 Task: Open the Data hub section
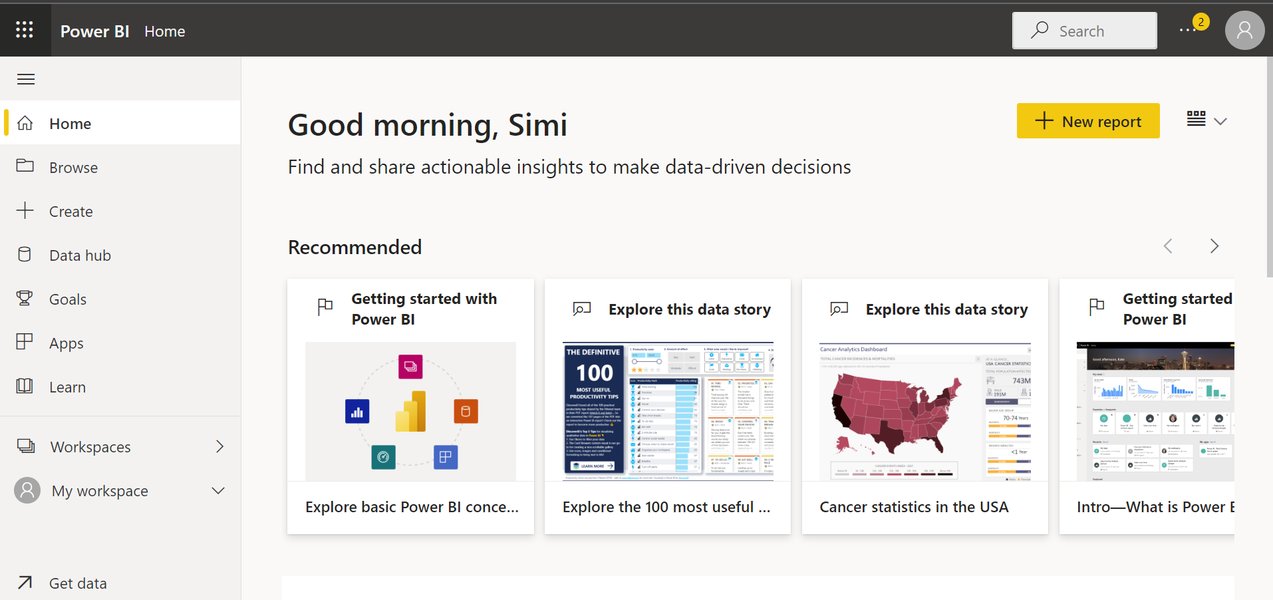(x=79, y=255)
